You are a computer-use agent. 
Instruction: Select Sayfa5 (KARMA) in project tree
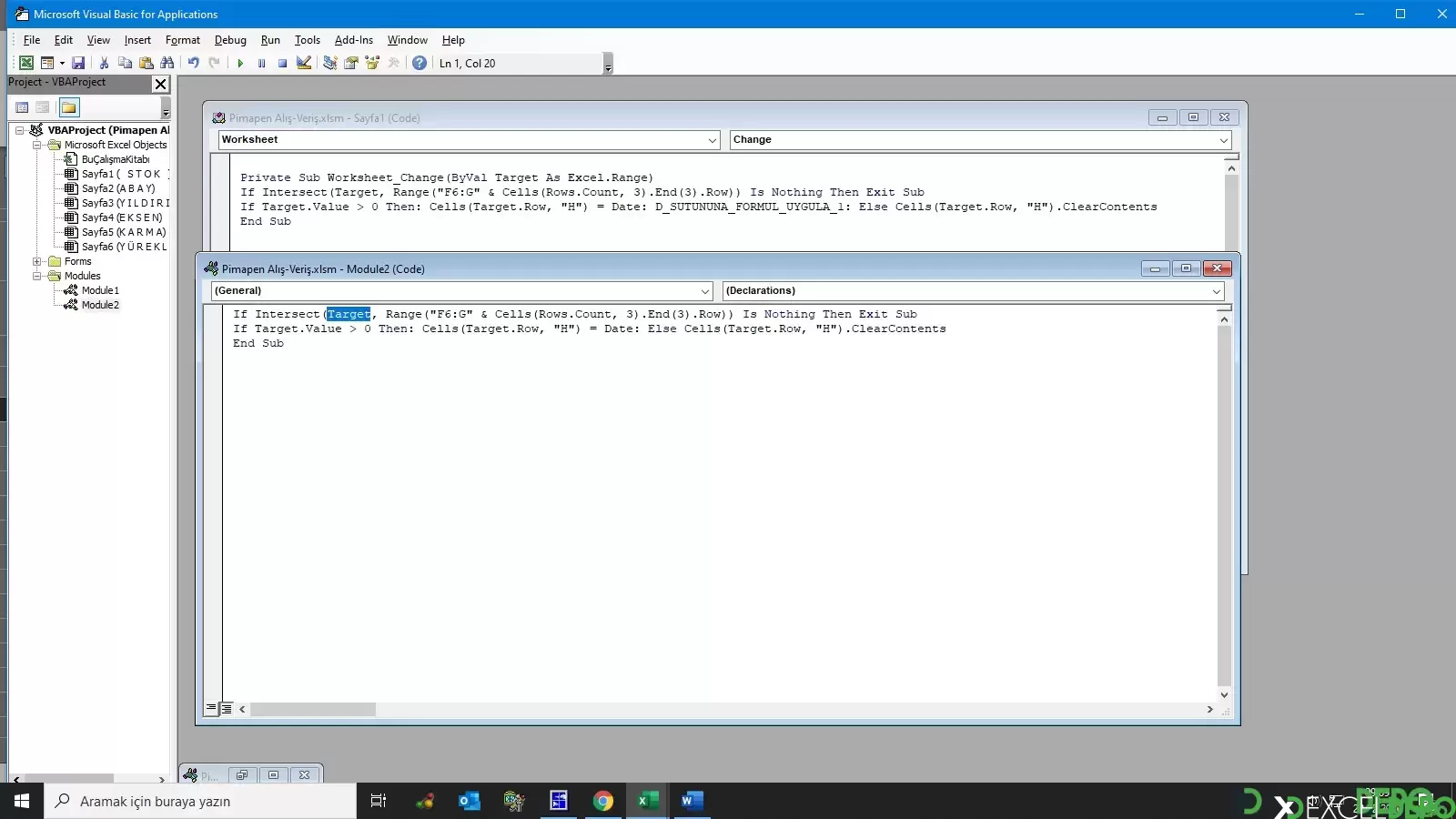124,232
